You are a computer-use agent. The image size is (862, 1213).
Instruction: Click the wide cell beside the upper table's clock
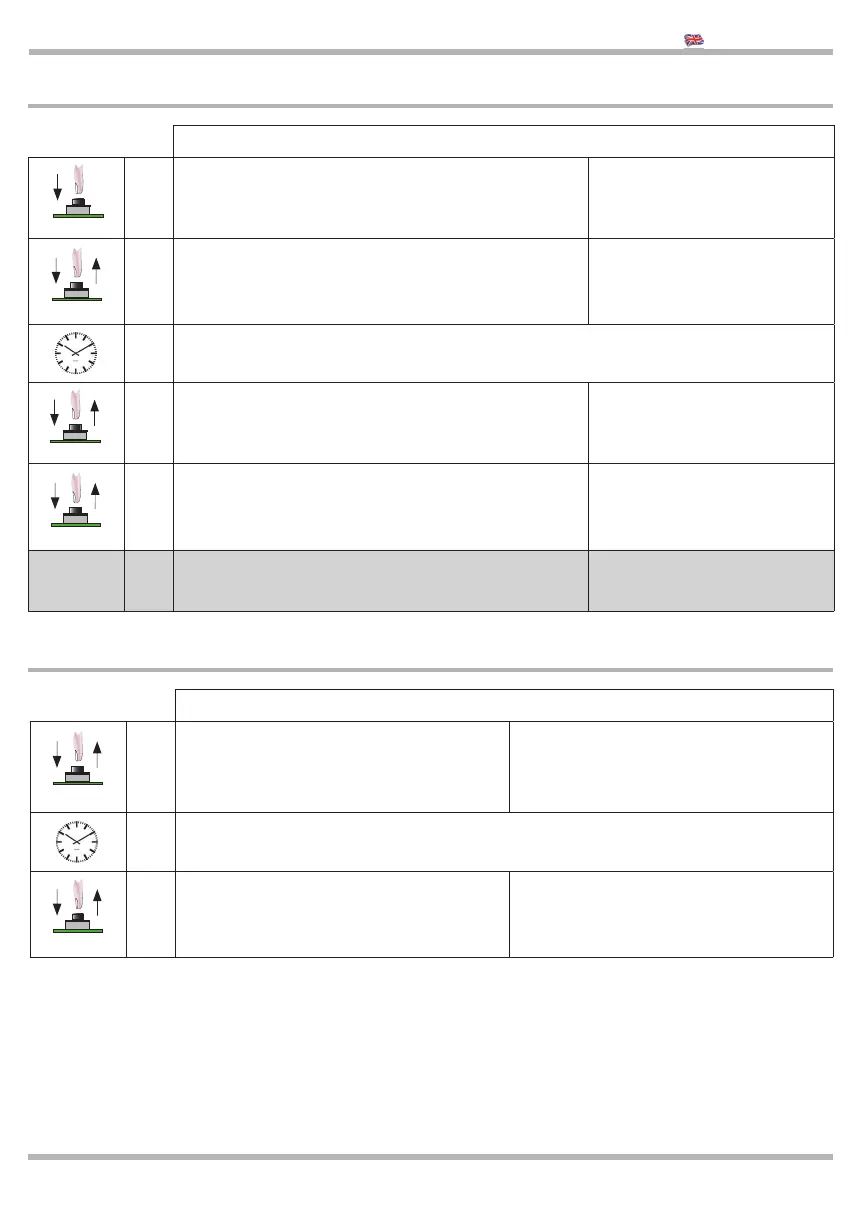point(503,353)
